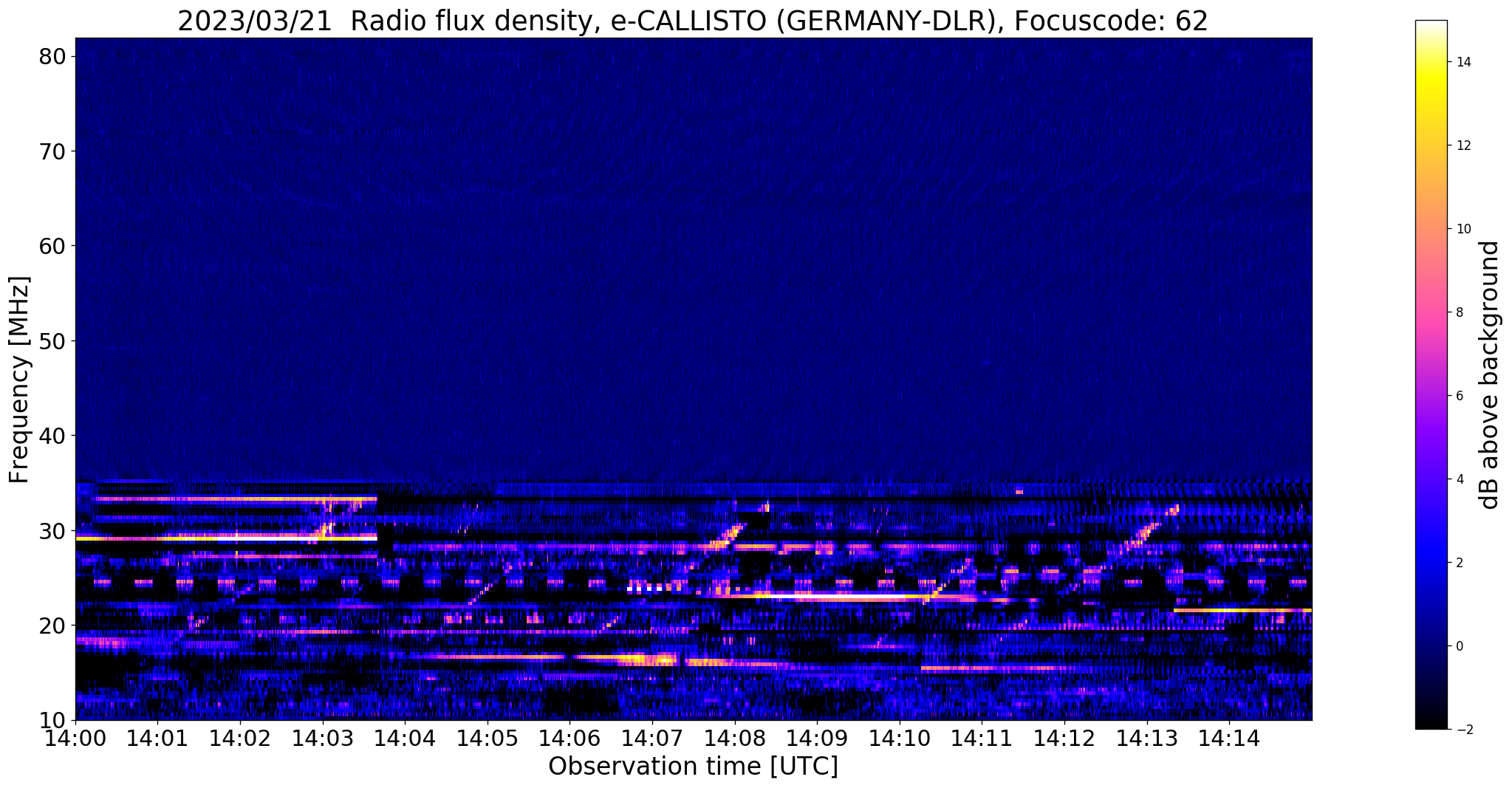Click the 50 MHz frequency tick label

pyautogui.click(x=52, y=341)
